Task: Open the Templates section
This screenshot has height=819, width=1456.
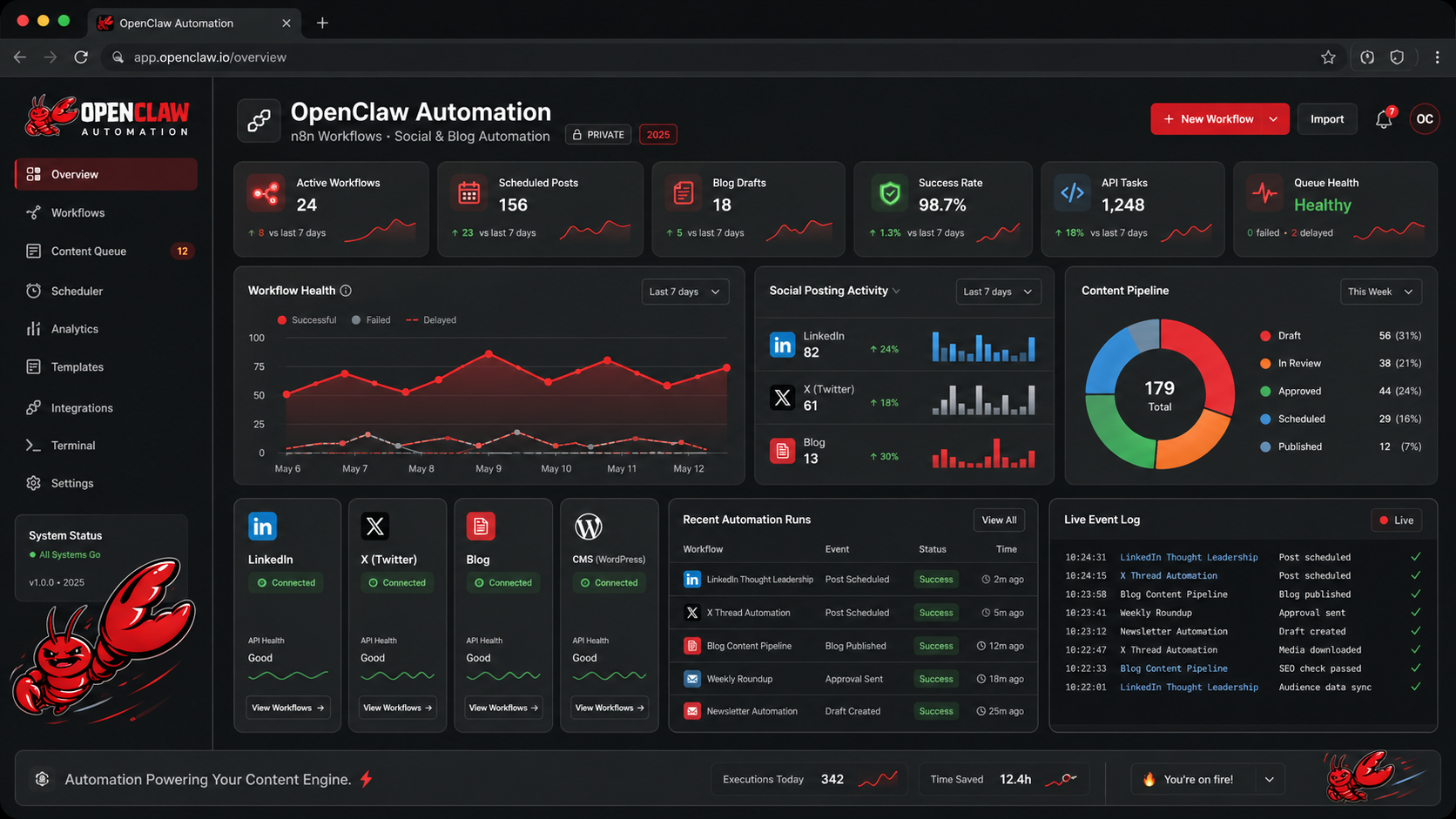Action: pos(33,366)
